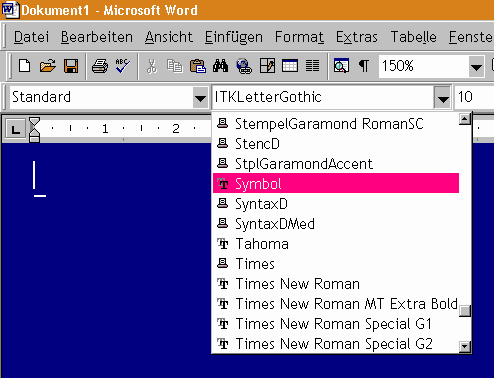Open the Standard style dropdown arrow

click(200, 97)
